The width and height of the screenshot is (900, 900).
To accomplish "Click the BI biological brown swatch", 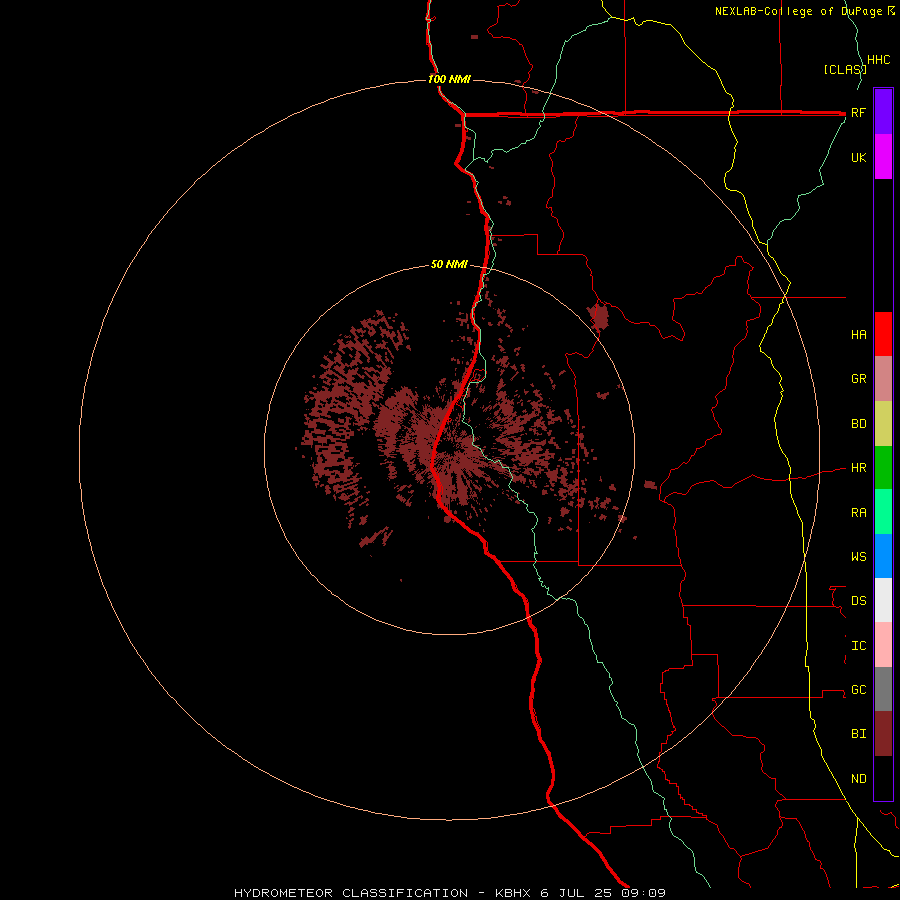I will 883,734.
